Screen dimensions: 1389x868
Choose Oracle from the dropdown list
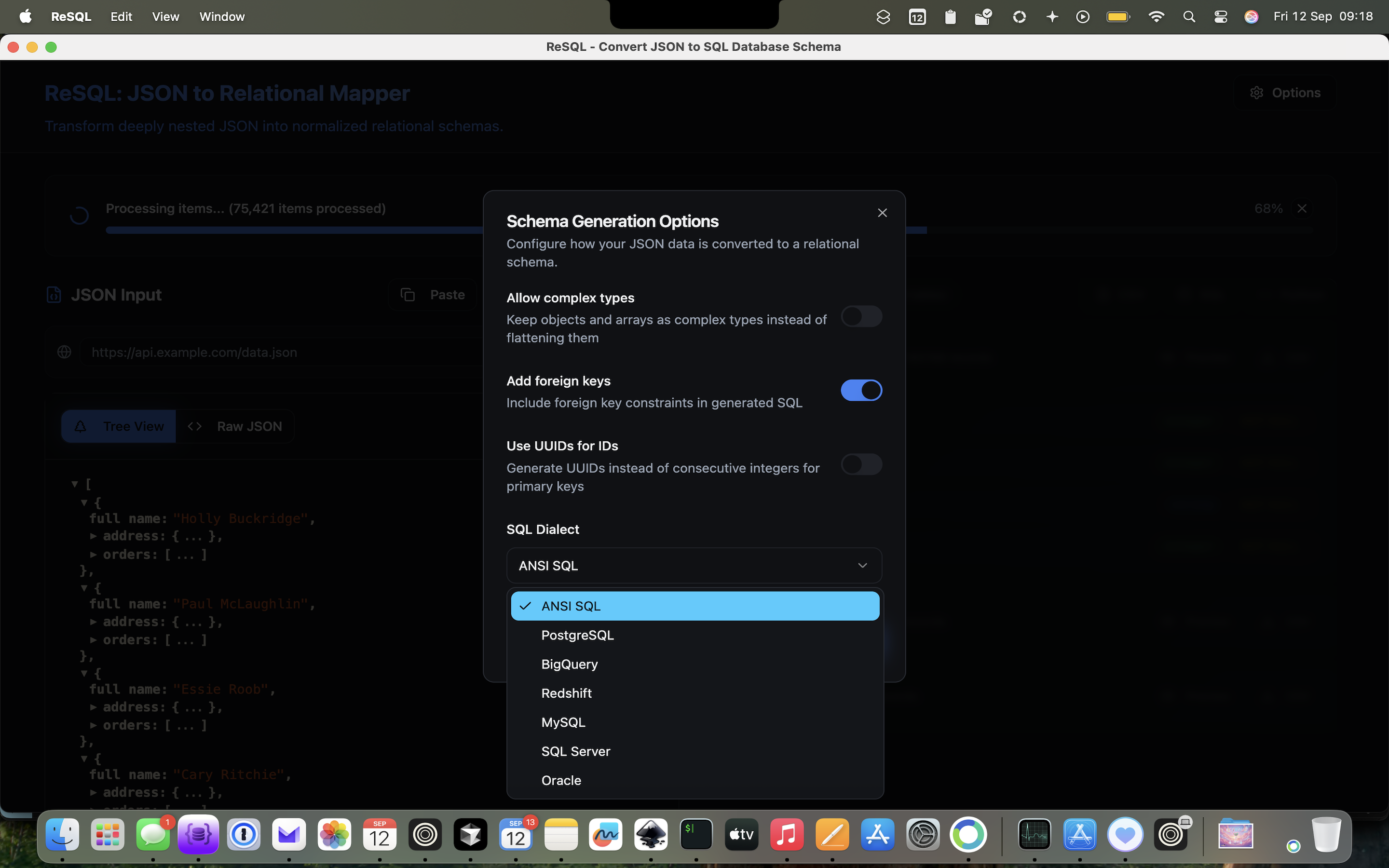[x=561, y=780]
